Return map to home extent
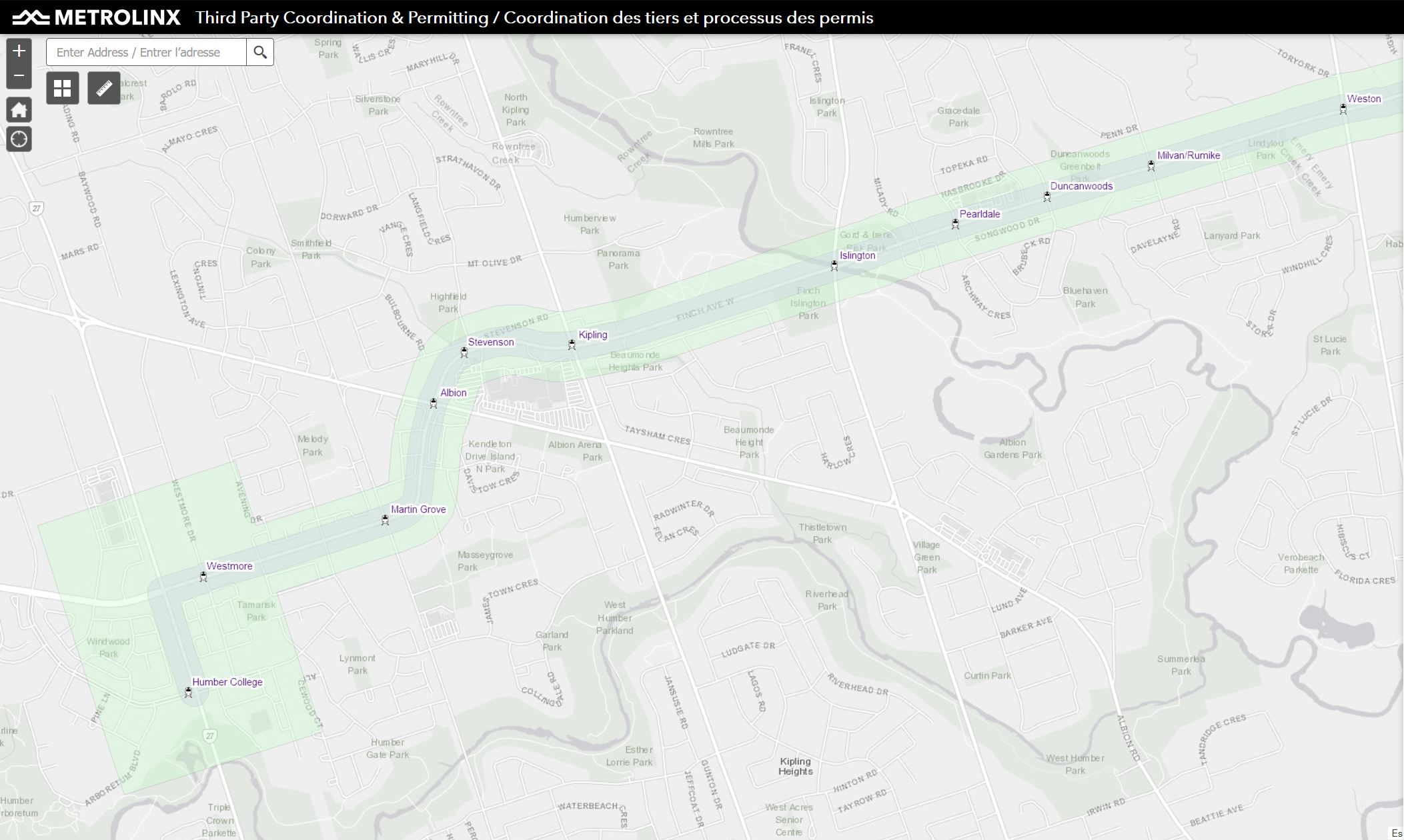Viewport: 1404px width, 840px height. click(x=19, y=110)
